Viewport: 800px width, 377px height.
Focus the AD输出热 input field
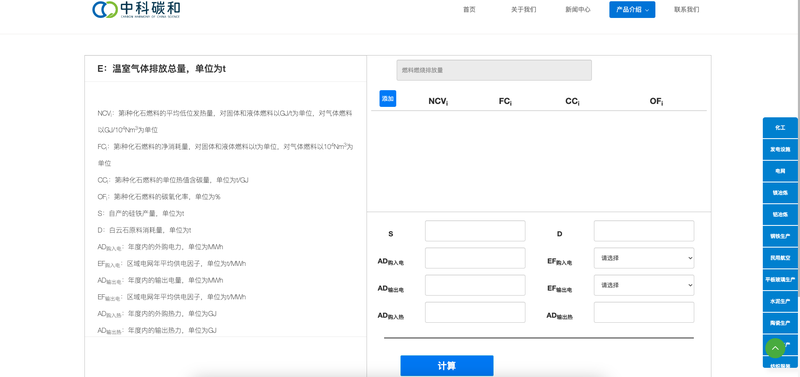click(x=644, y=312)
